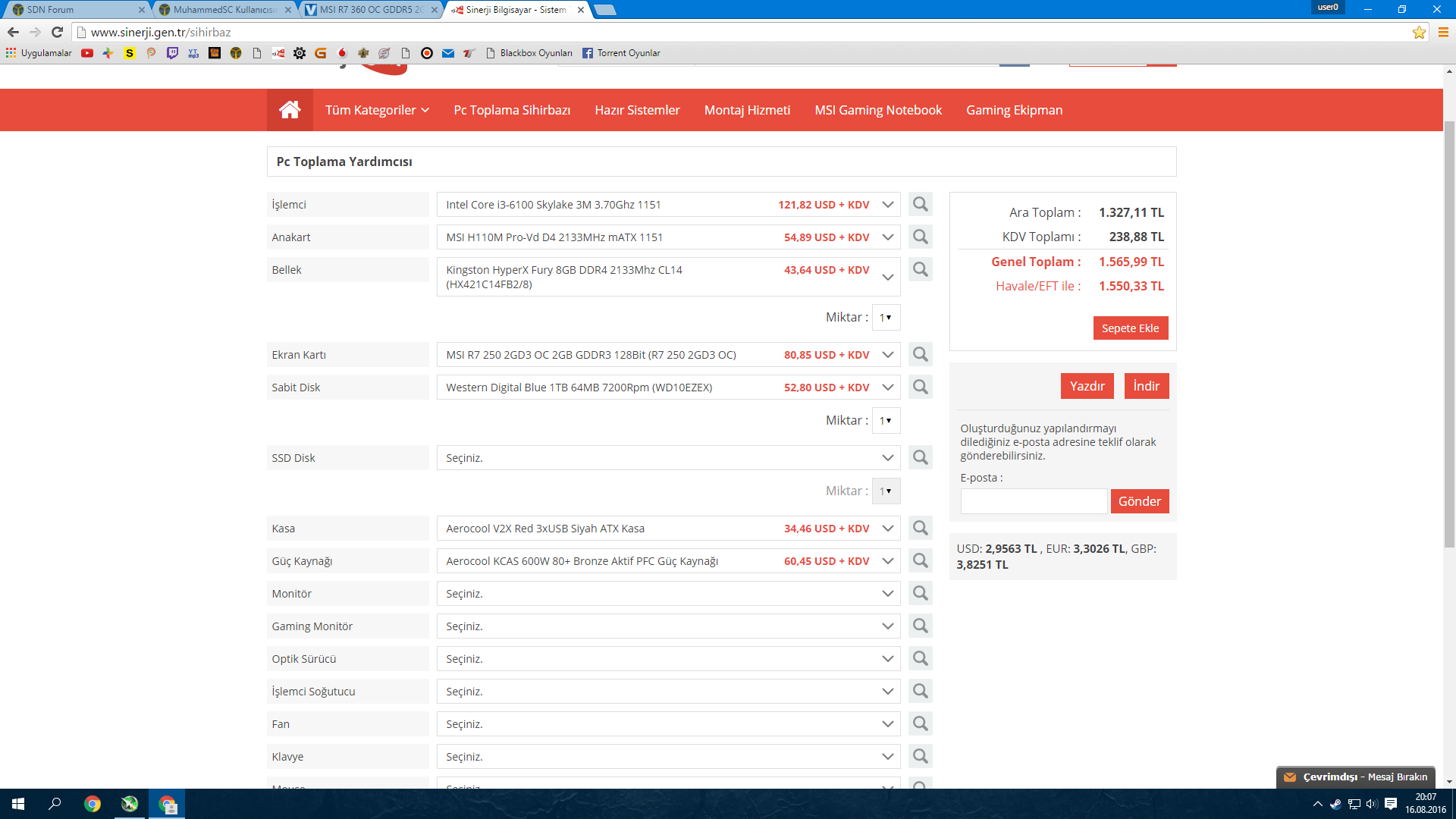Screen dimensions: 1456x819
Task: Open Windows Start menu
Action: coord(18,804)
